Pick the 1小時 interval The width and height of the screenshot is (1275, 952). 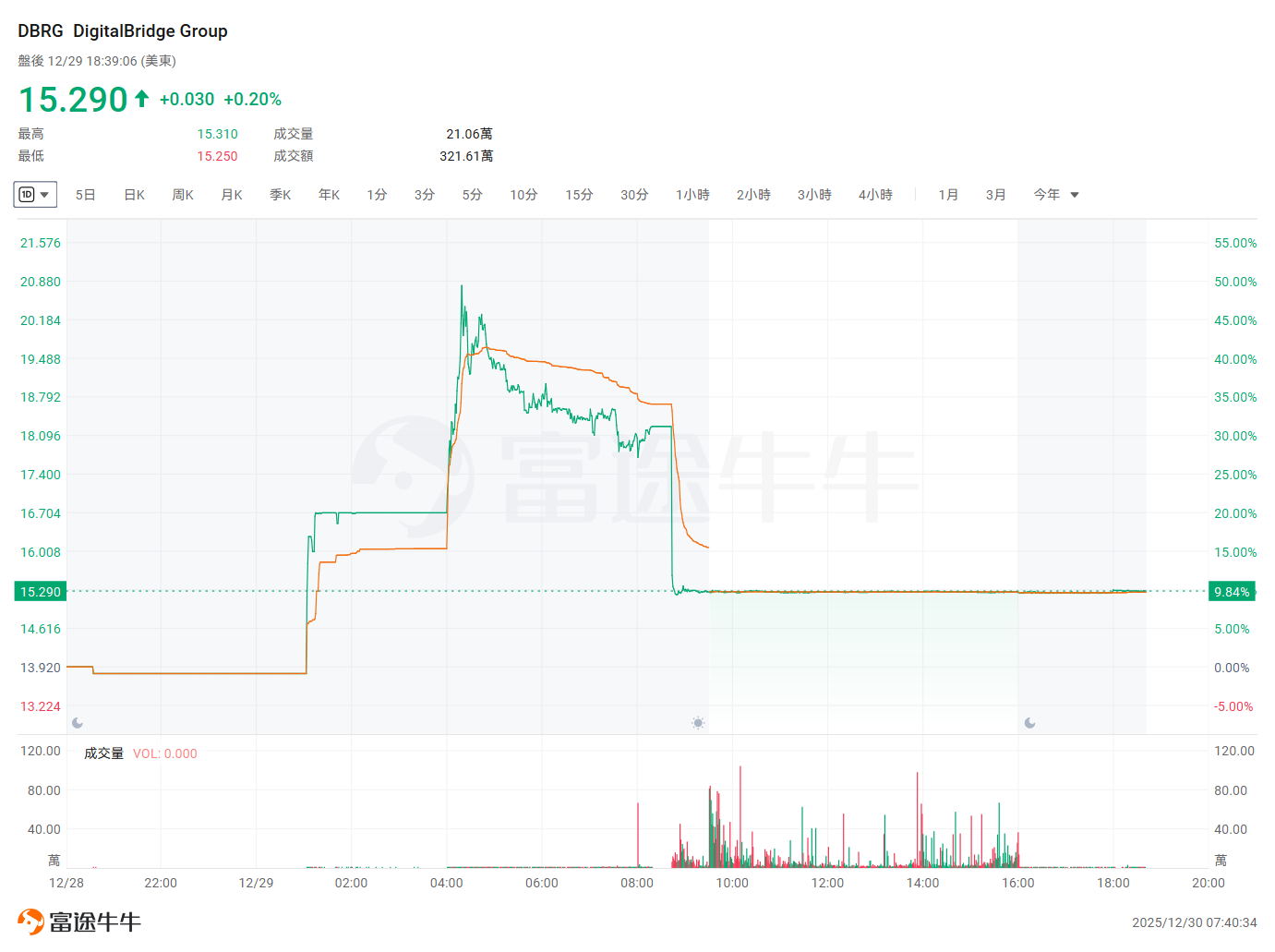pos(692,195)
